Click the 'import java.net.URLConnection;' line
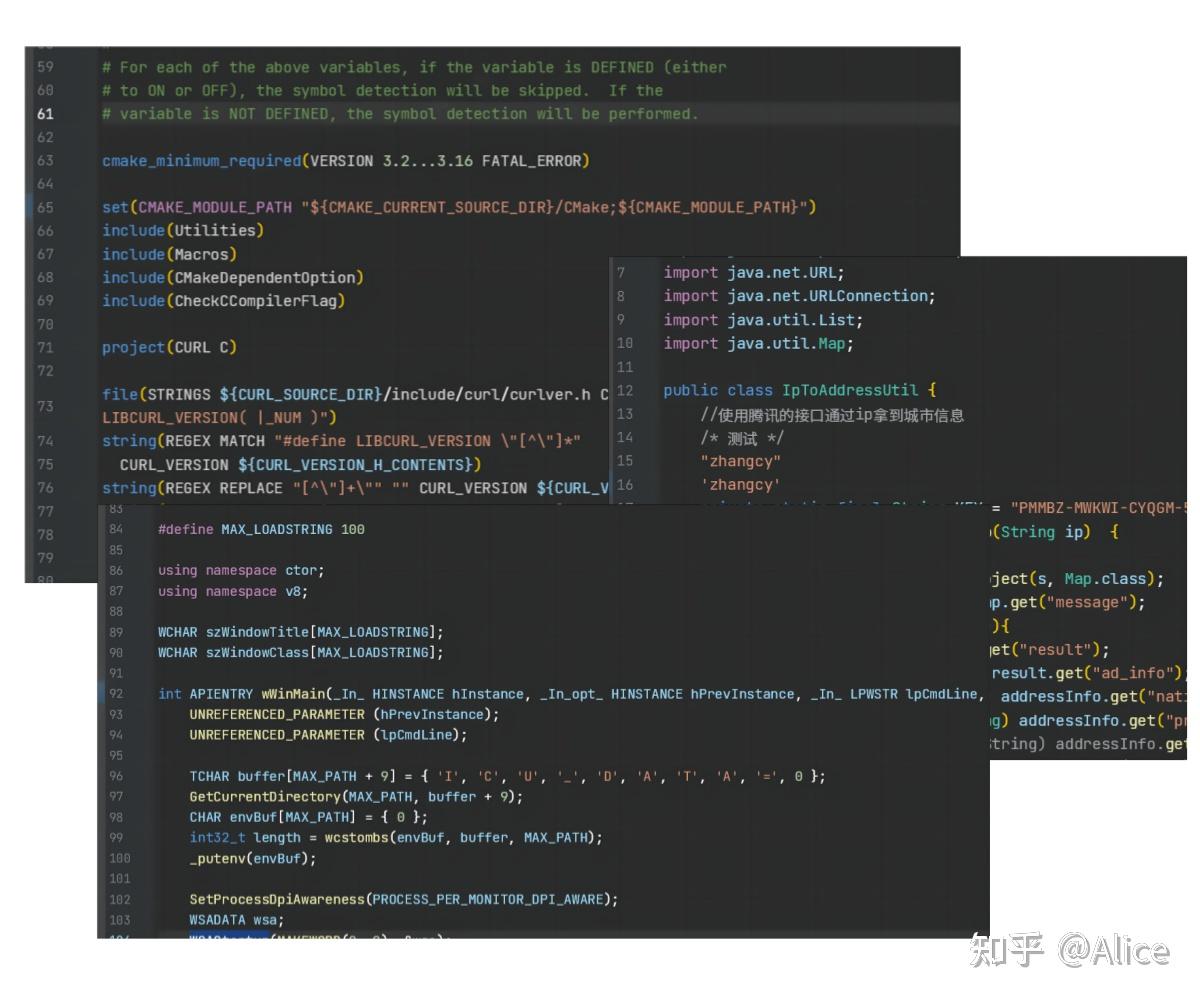Image resolution: width=1200 pixels, height=1000 pixels. [x=800, y=296]
